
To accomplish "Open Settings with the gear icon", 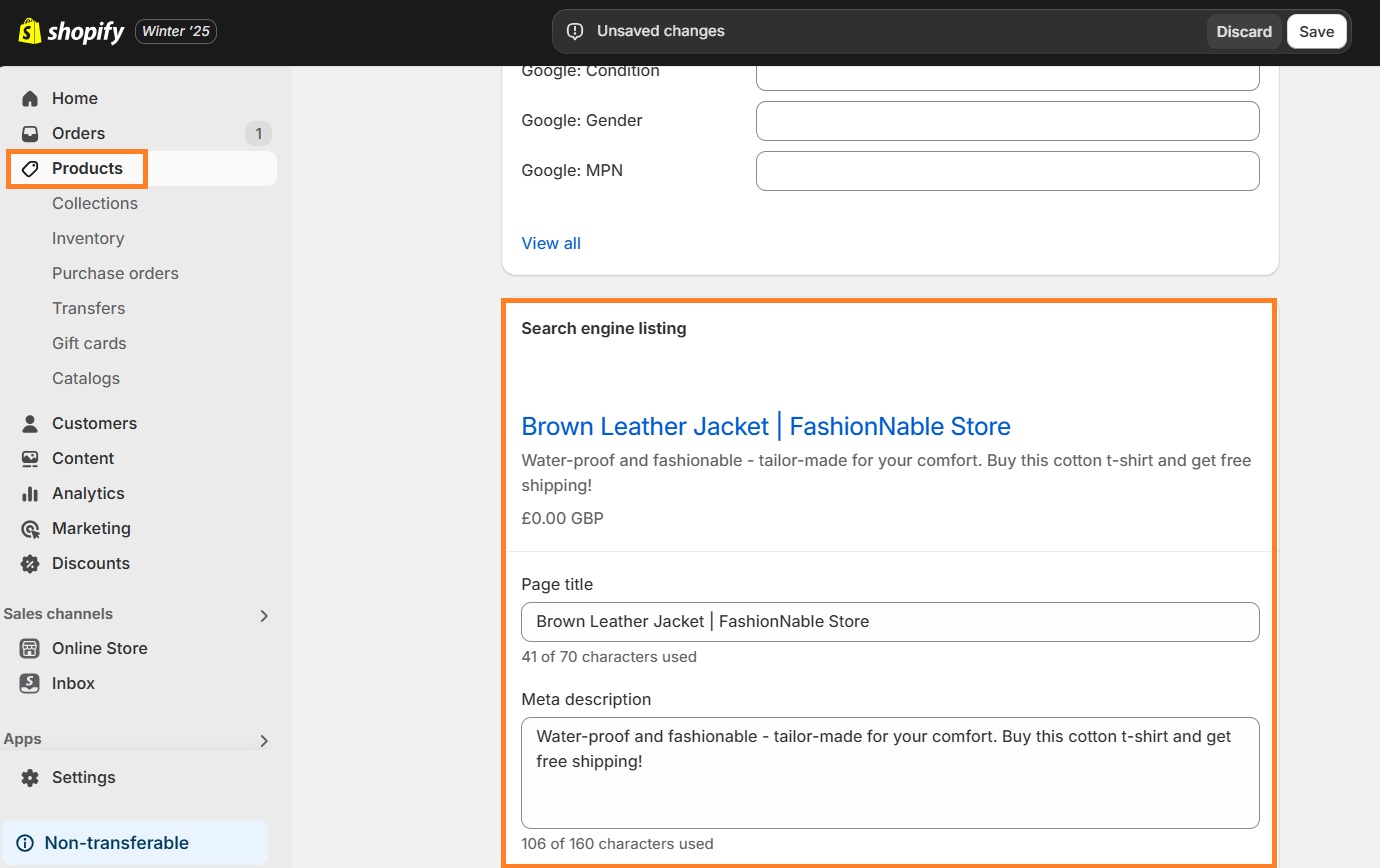I will pos(29,777).
